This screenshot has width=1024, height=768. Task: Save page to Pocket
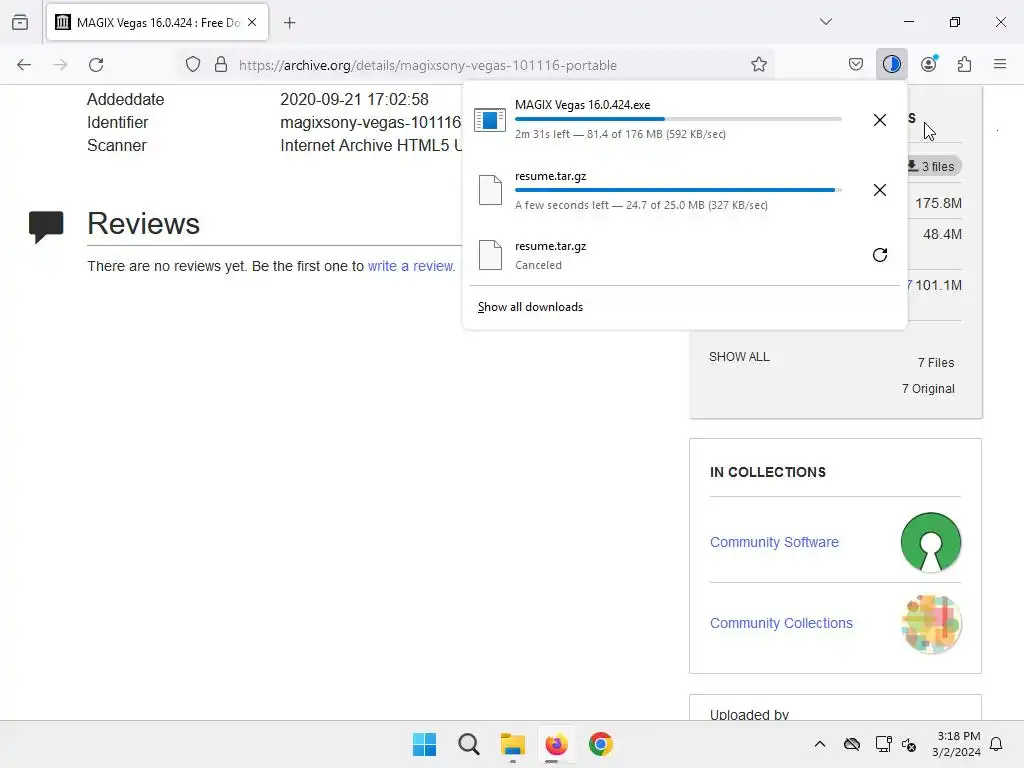coord(856,64)
